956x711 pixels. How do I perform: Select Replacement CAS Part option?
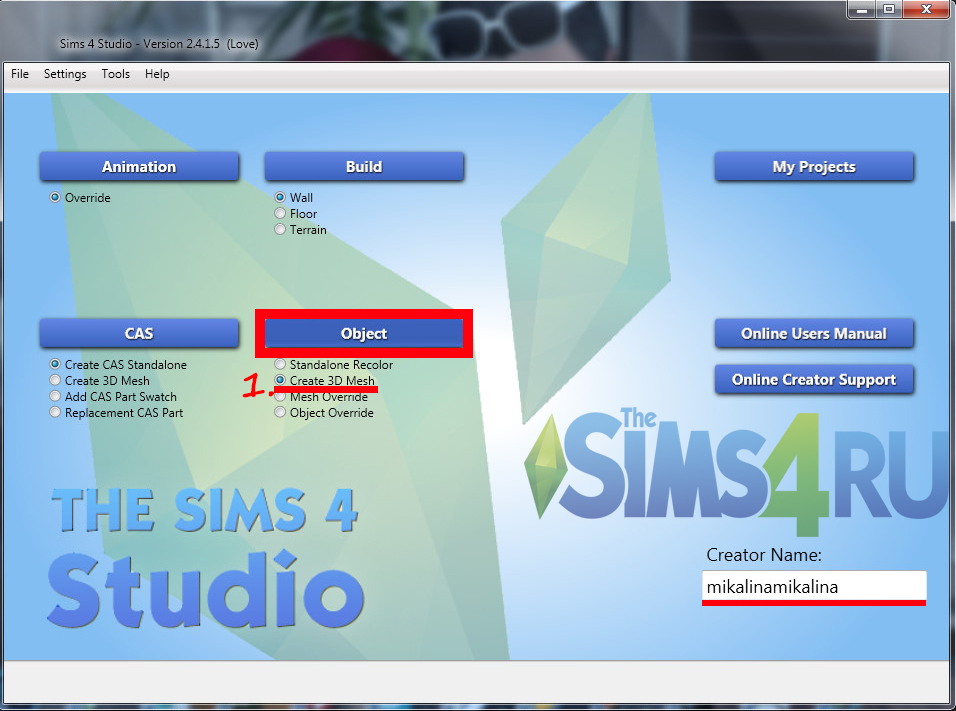click(x=56, y=413)
